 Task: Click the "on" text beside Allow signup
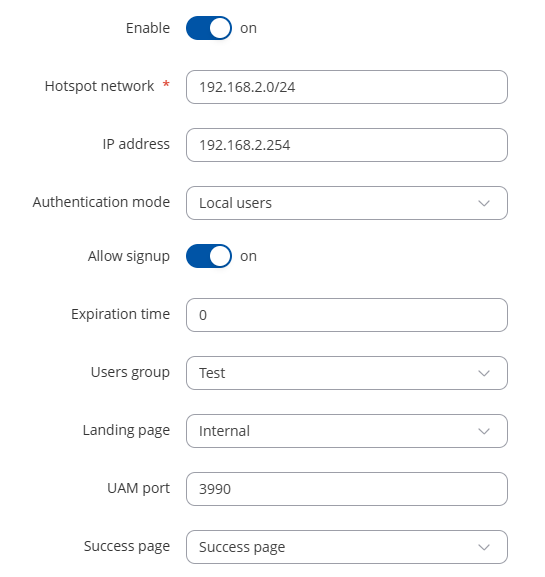click(248, 256)
